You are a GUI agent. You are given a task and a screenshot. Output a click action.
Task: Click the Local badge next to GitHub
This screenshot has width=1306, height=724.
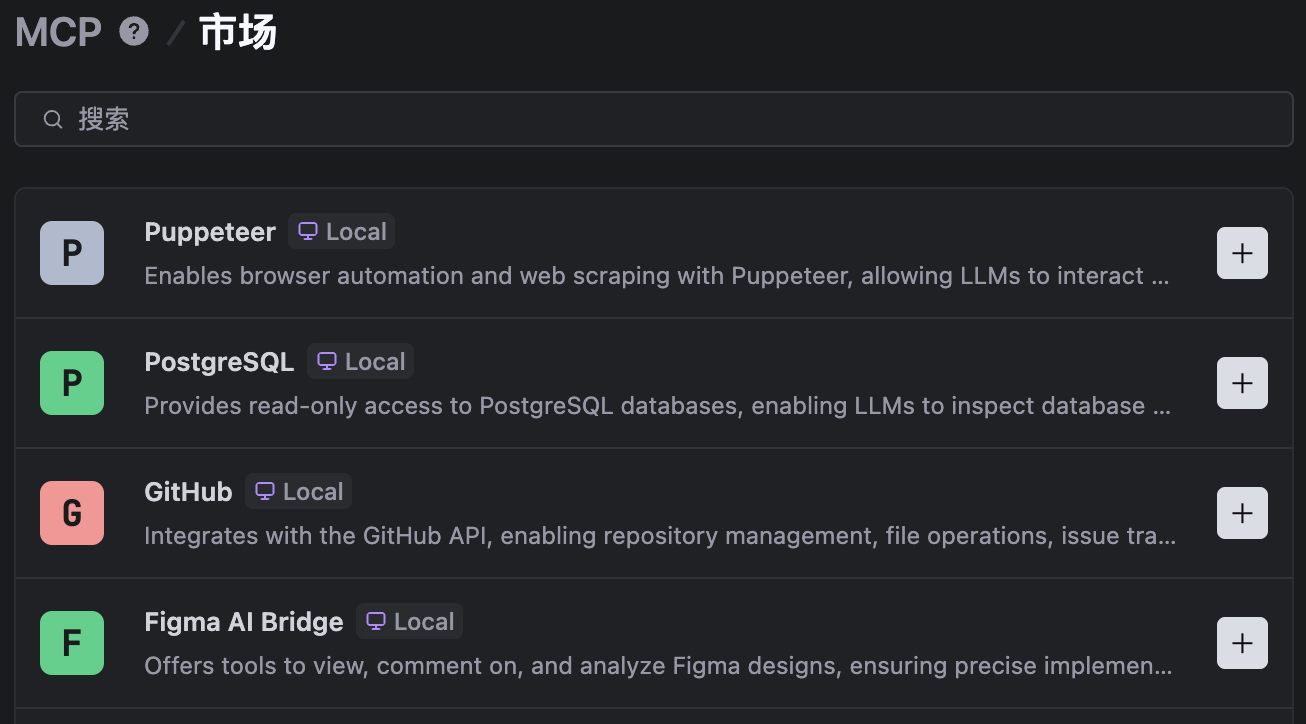point(299,492)
